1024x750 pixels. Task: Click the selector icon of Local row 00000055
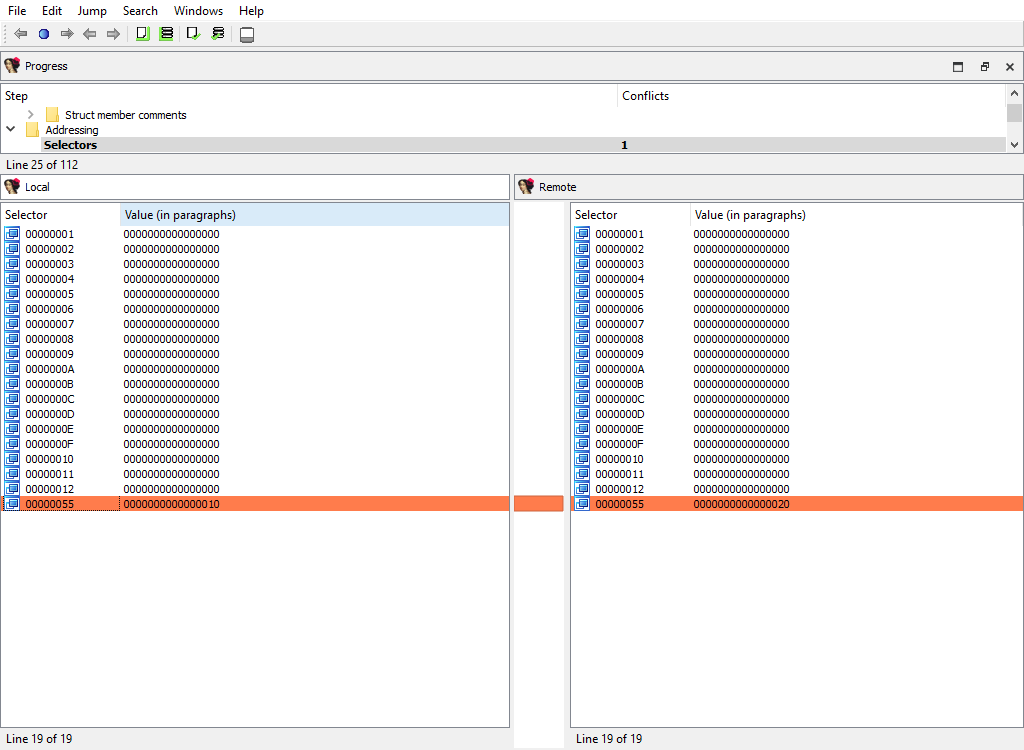point(12,504)
